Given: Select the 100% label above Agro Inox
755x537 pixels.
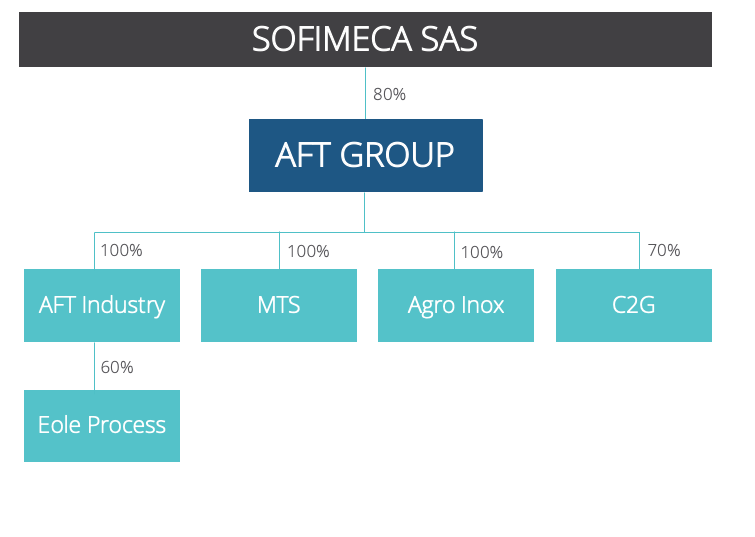Looking at the screenshot, I should click(482, 252).
